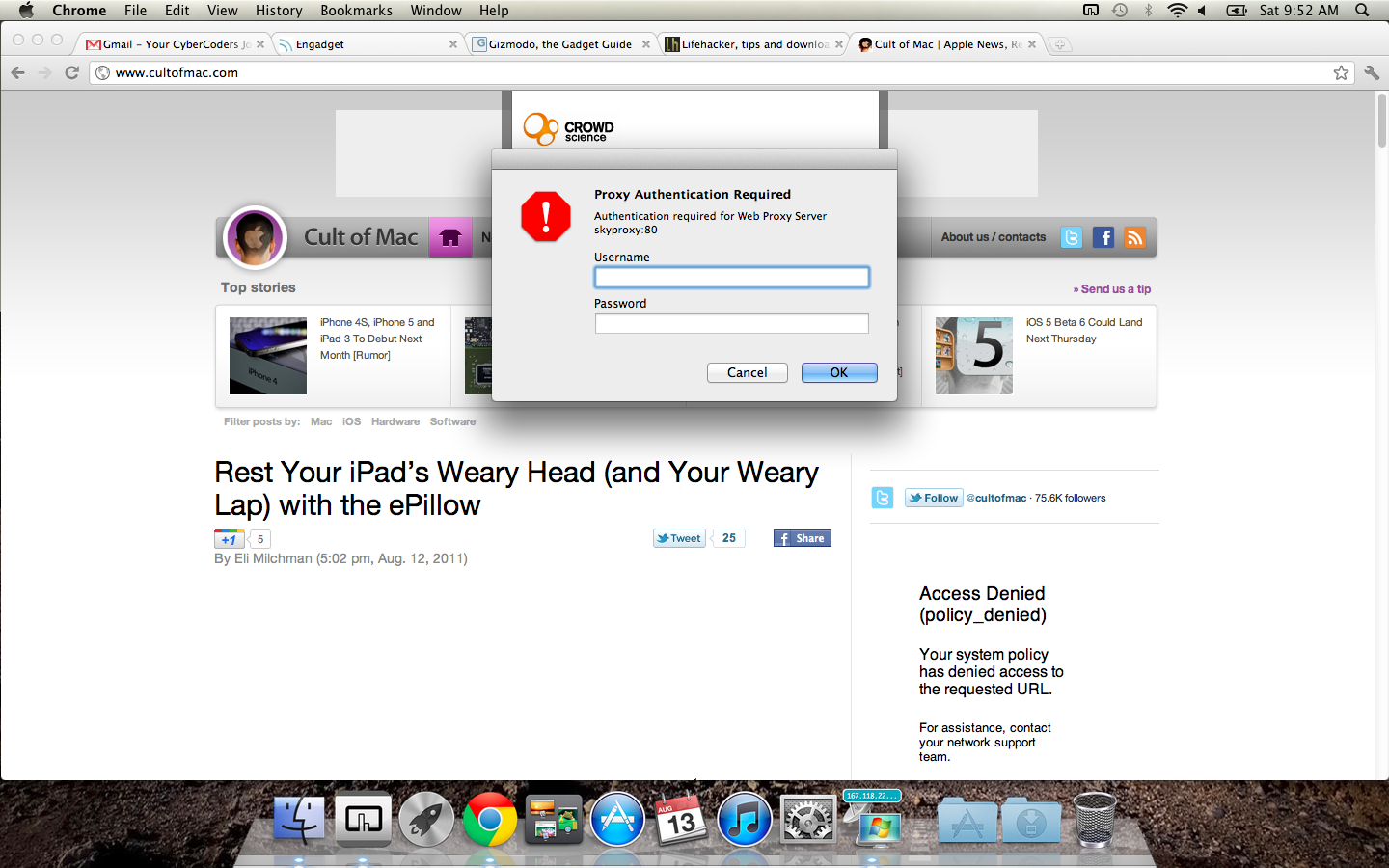Open the Windows remote desktop dock icon

tap(873, 818)
